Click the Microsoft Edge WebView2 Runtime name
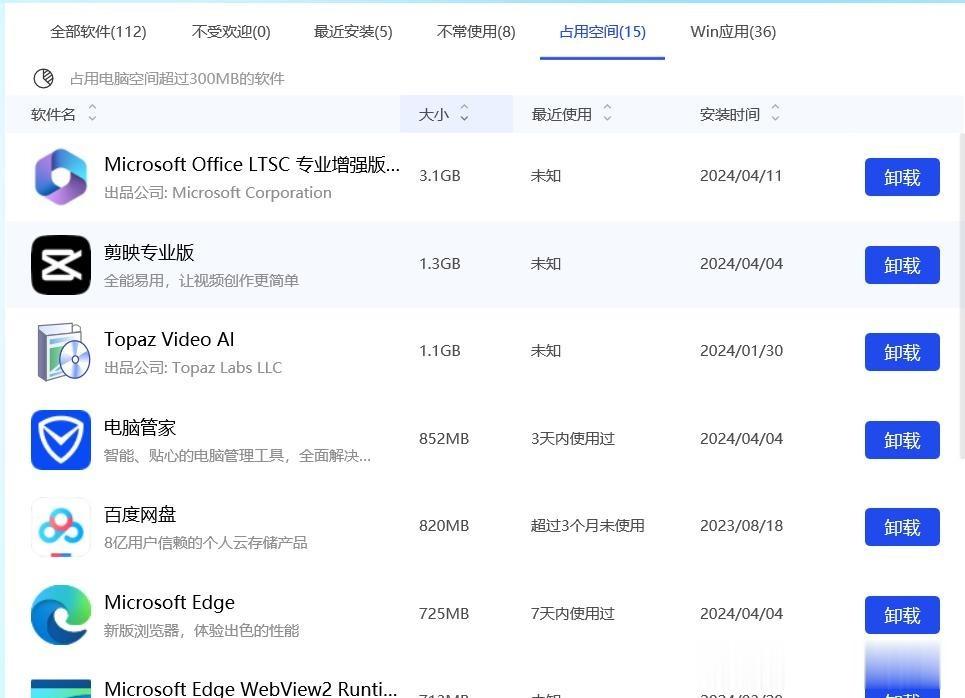The width and height of the screenshot is (965, 698). [x=250, y=689]
